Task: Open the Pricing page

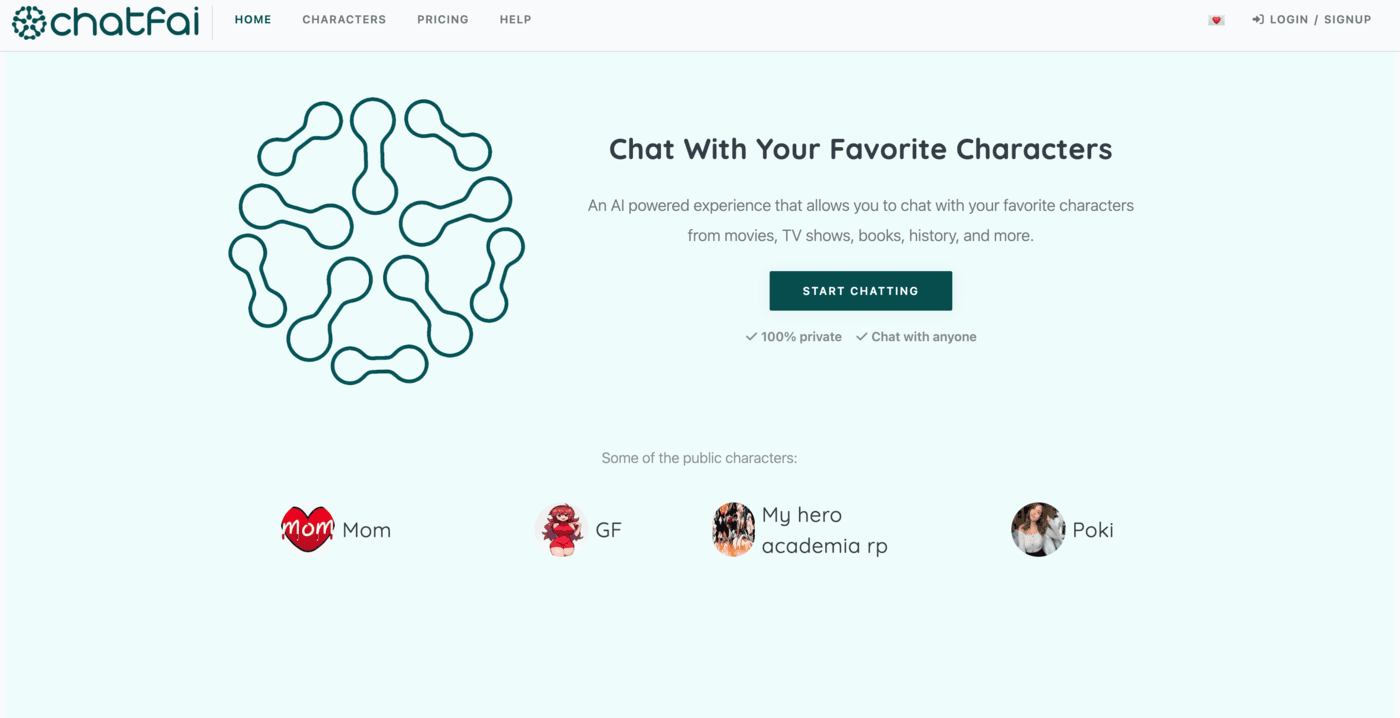Action: click(443, 20)
